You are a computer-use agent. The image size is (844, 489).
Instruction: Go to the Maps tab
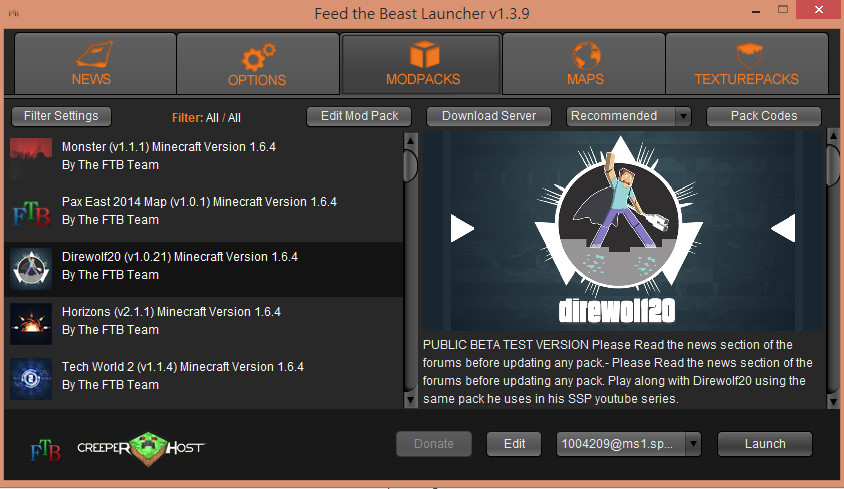[584, 64]
